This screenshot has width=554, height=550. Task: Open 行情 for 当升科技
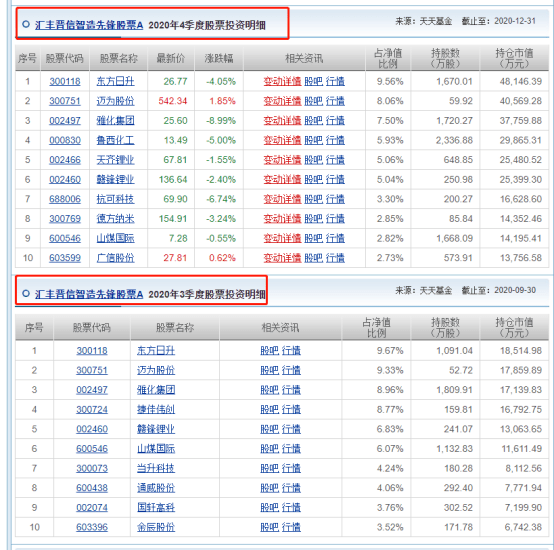tap(291, 468)
